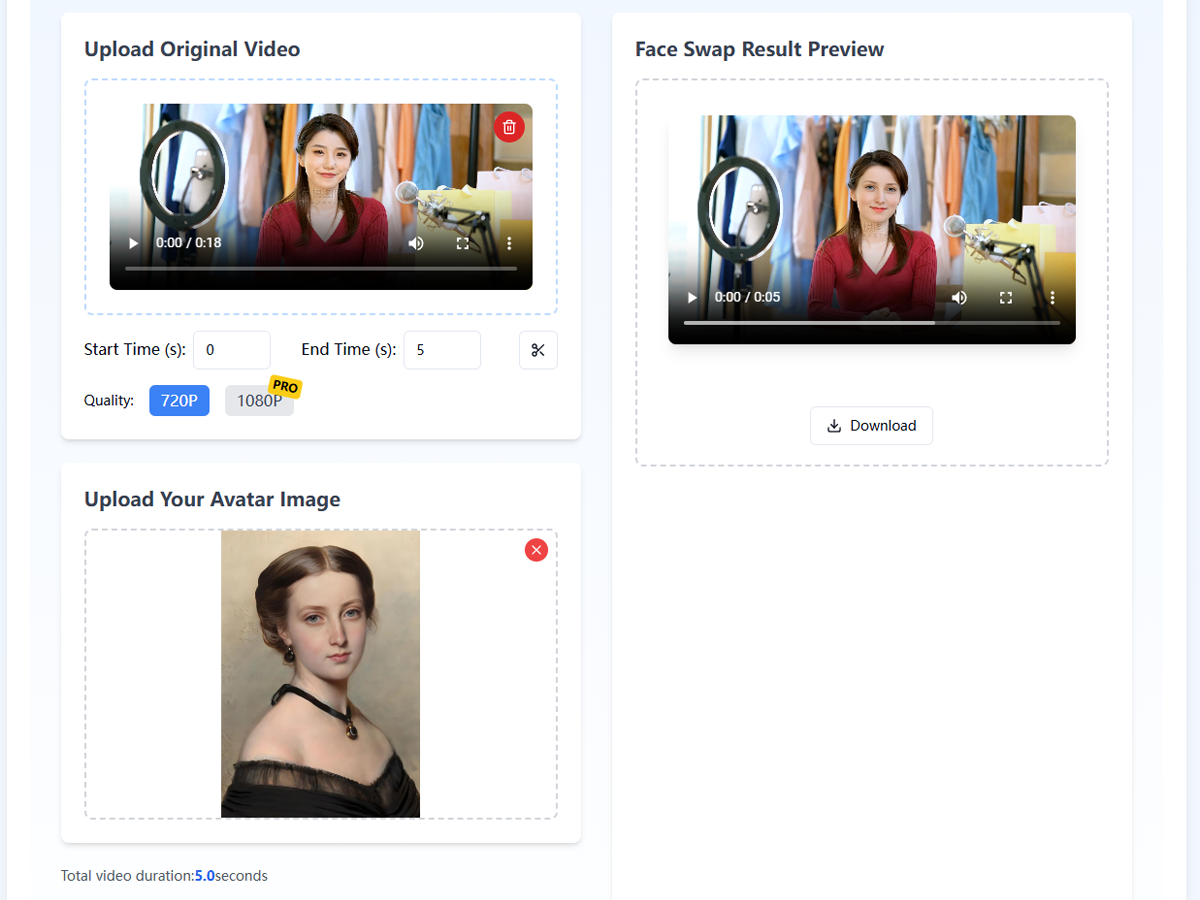Seek along the original video progress bar
Viewport: 1200px width, 900px height.
click(320, 267)
